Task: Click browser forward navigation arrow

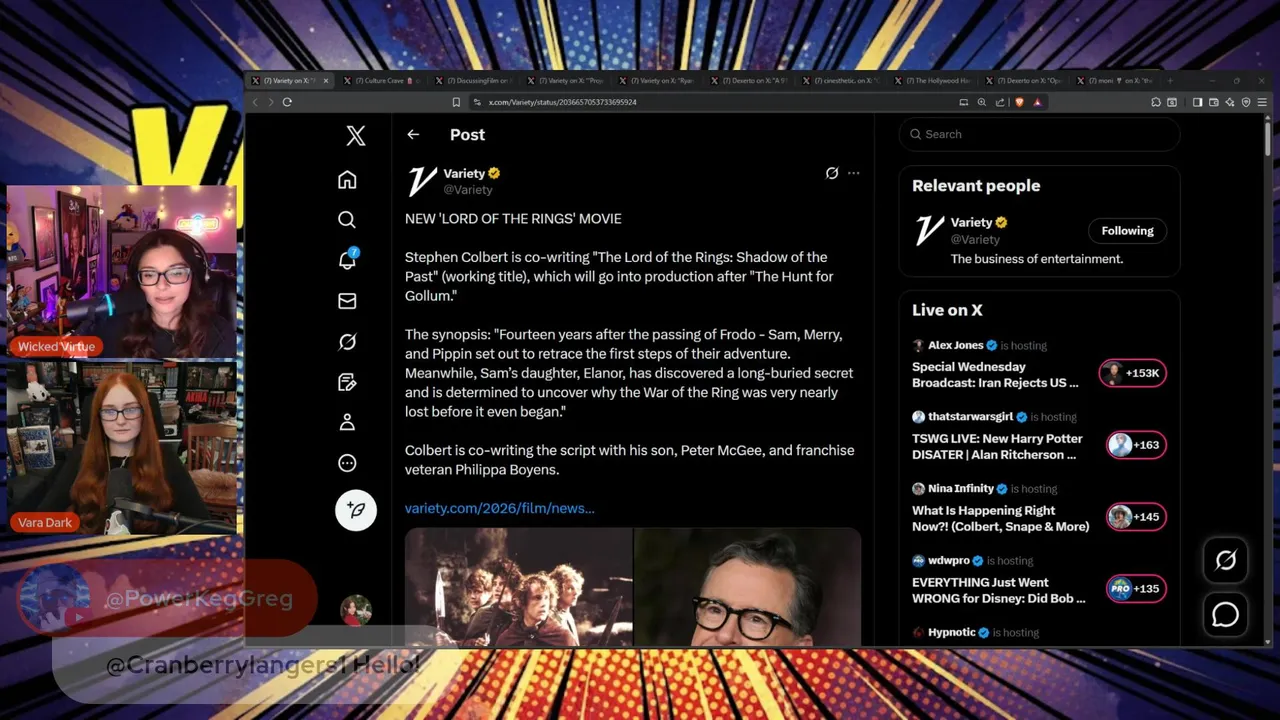Action: 269,102
